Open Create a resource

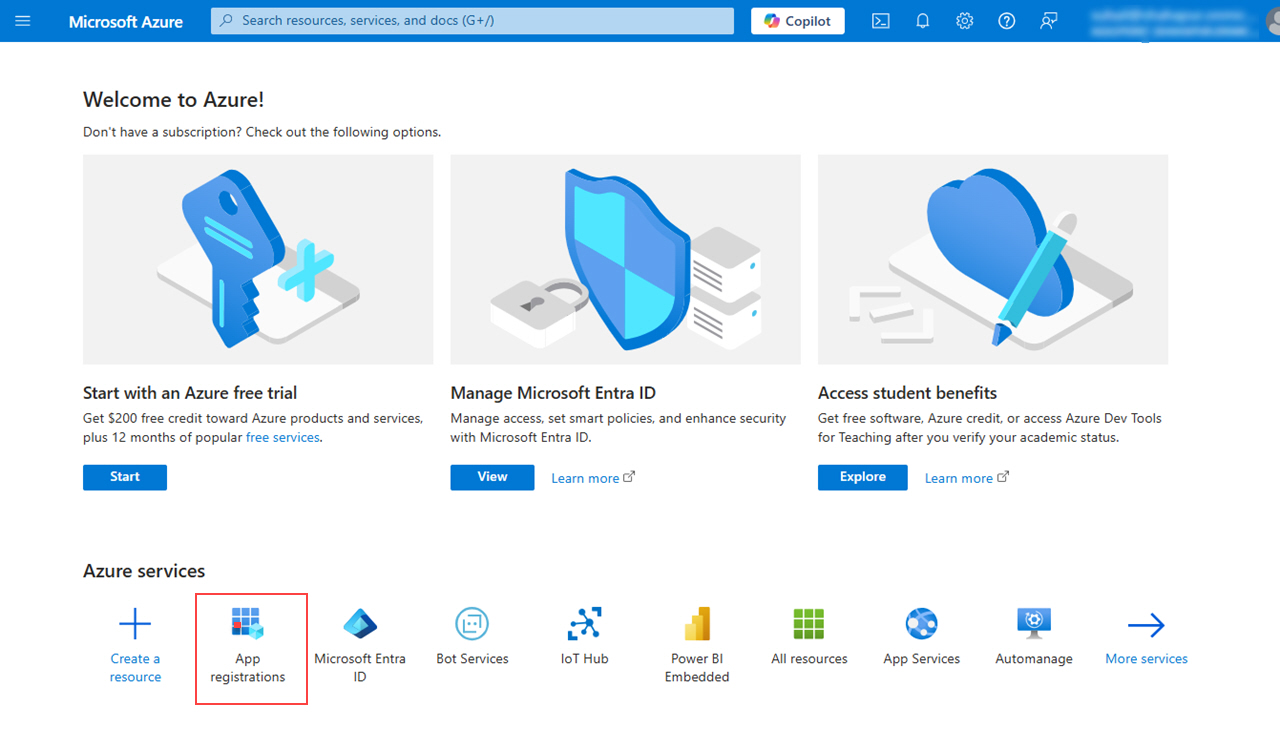135,646
